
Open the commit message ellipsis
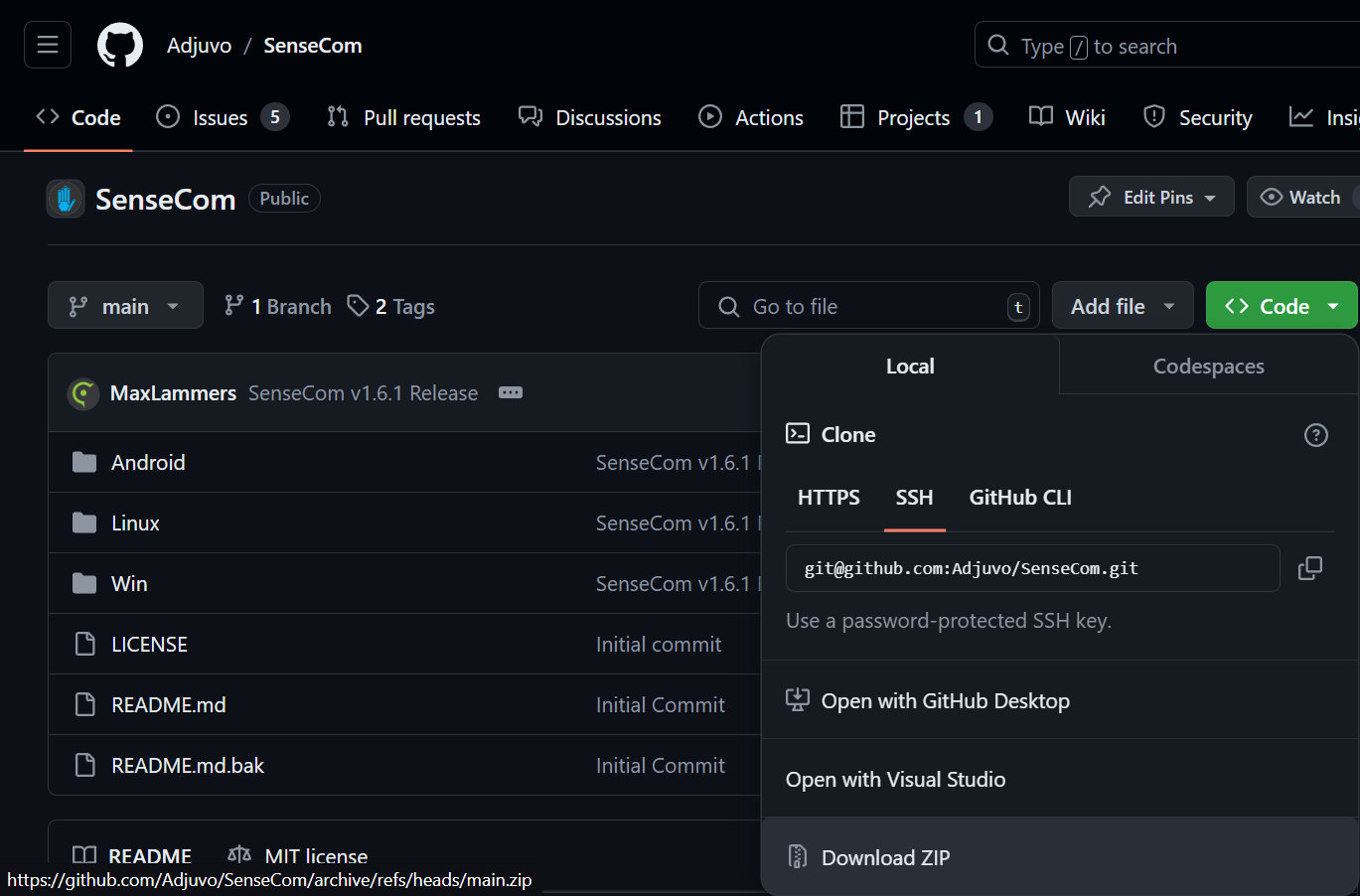[x=510, y=392]
